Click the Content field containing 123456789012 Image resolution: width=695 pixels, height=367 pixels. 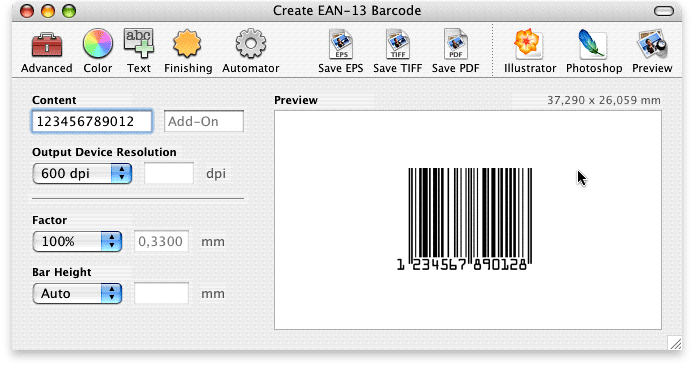coord(92,121)
